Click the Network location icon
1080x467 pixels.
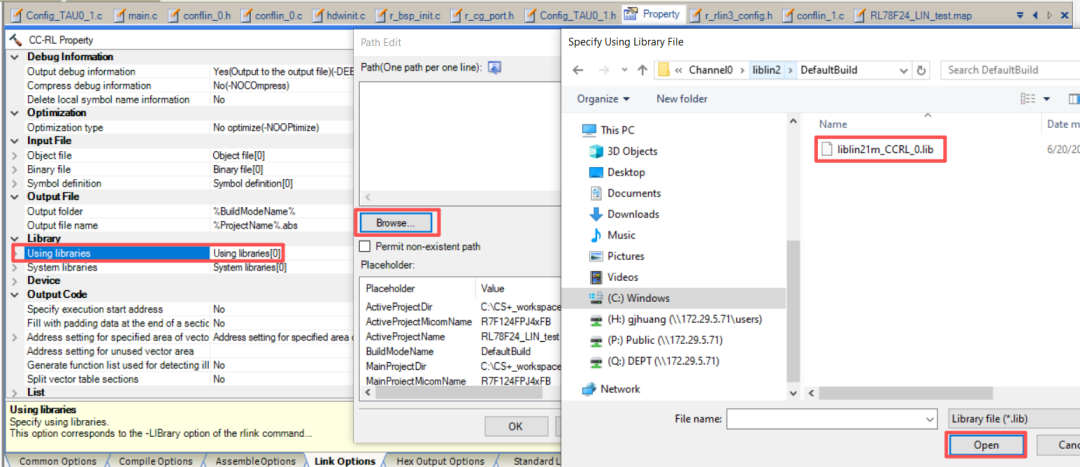(589, 389)
